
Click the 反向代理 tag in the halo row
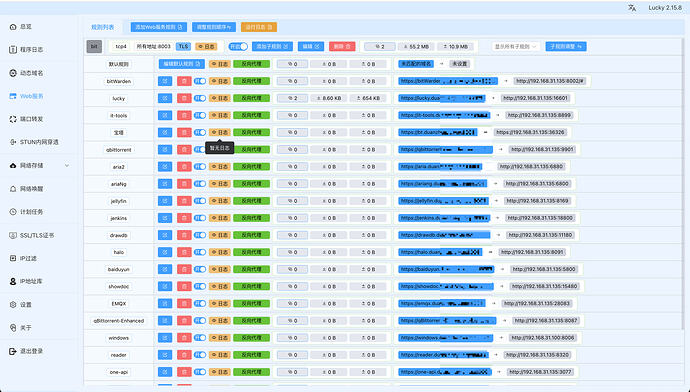click(x=251, y=253)
